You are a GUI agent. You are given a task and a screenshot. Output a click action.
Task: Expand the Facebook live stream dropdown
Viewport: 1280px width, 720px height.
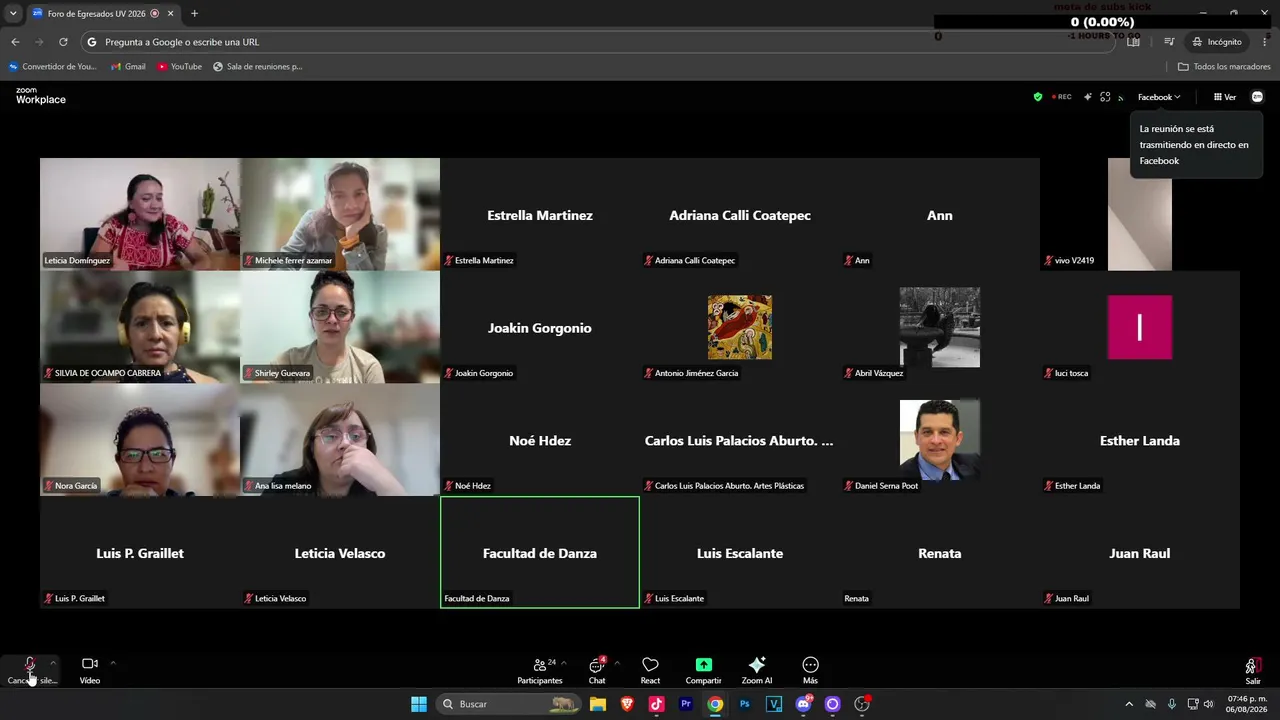(x=1159, y=97)
